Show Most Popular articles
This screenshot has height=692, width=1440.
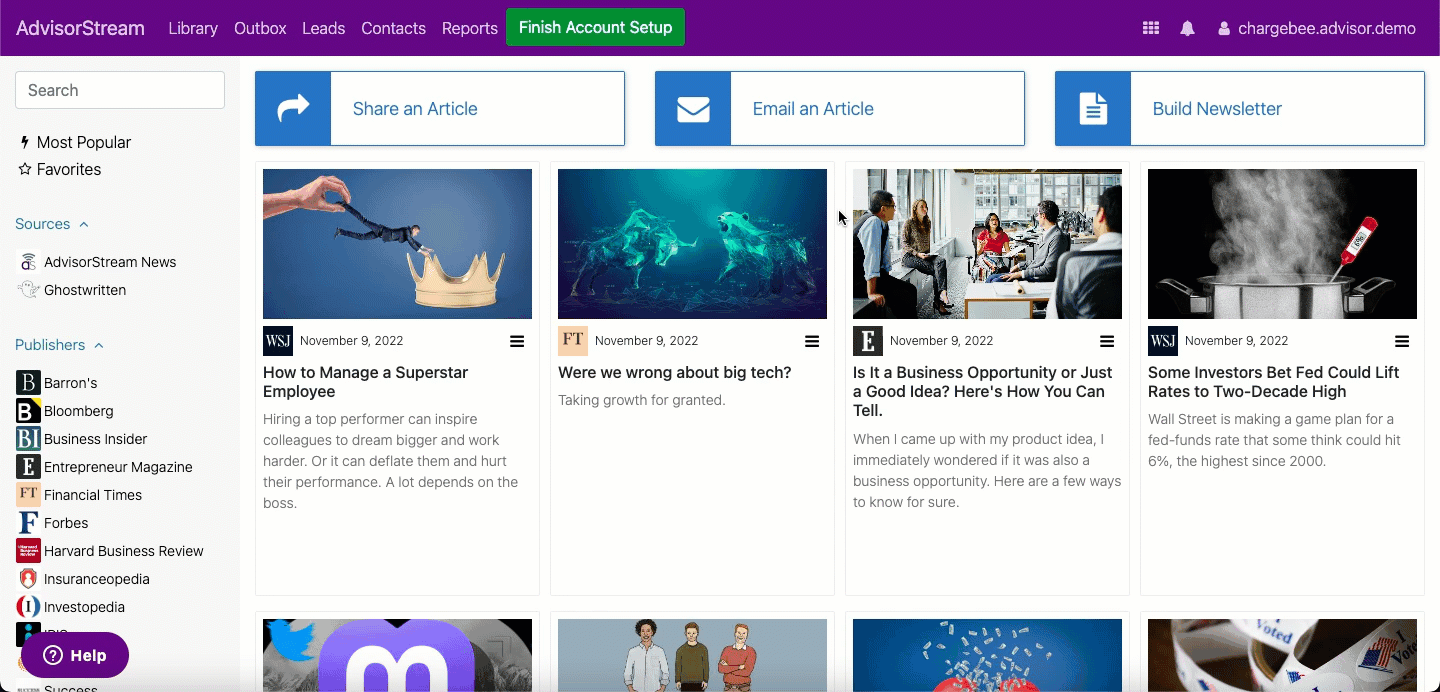click(75, 142)
